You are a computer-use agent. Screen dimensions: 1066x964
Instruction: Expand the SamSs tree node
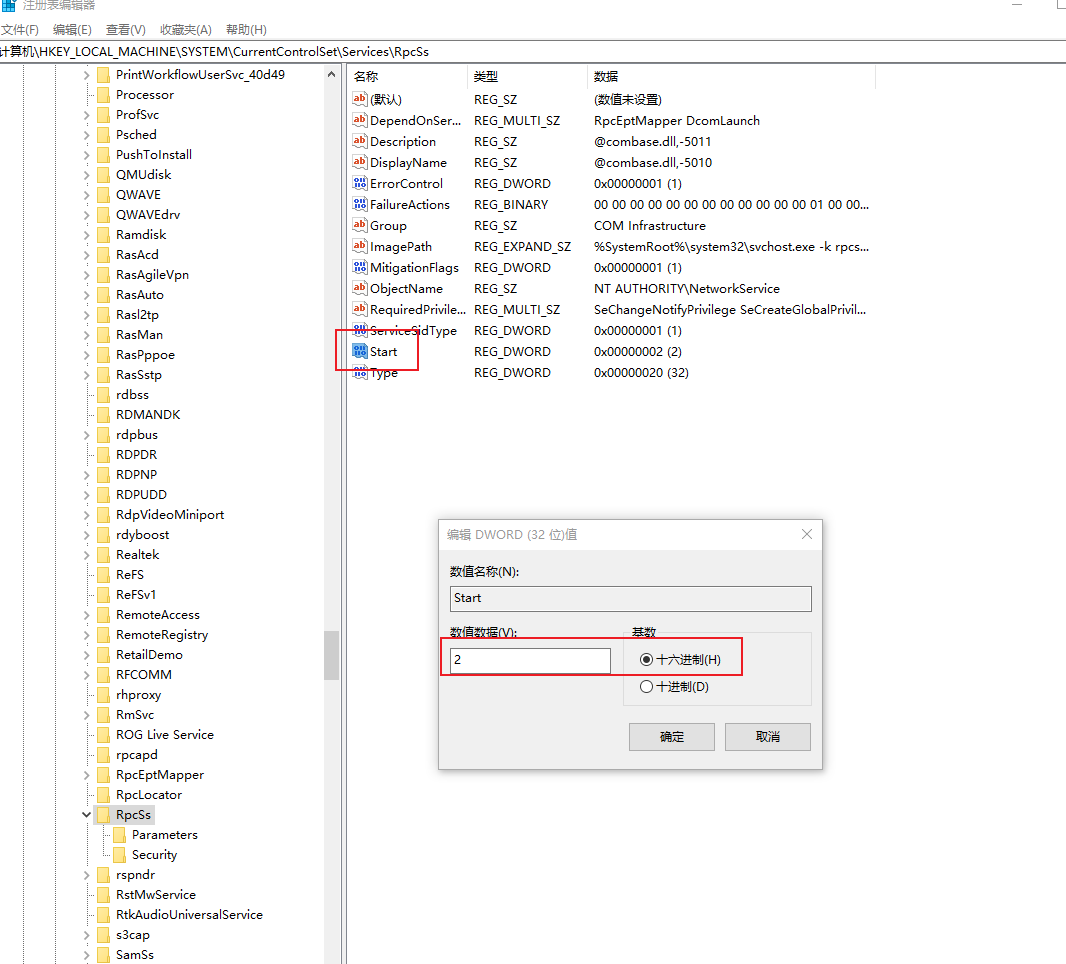pyautogui.click(x=87, y=955)
